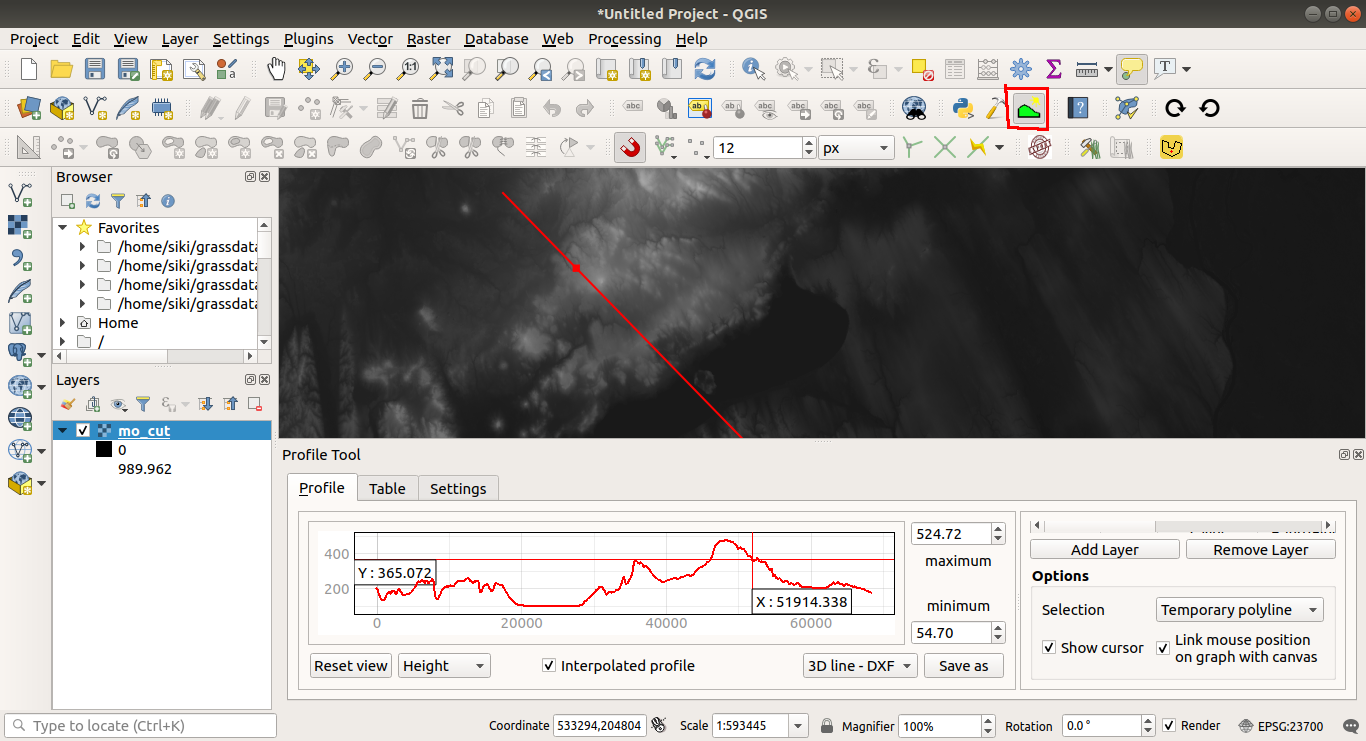Click the Undo arrow icon
The image size is (1366, 741).
552,108
